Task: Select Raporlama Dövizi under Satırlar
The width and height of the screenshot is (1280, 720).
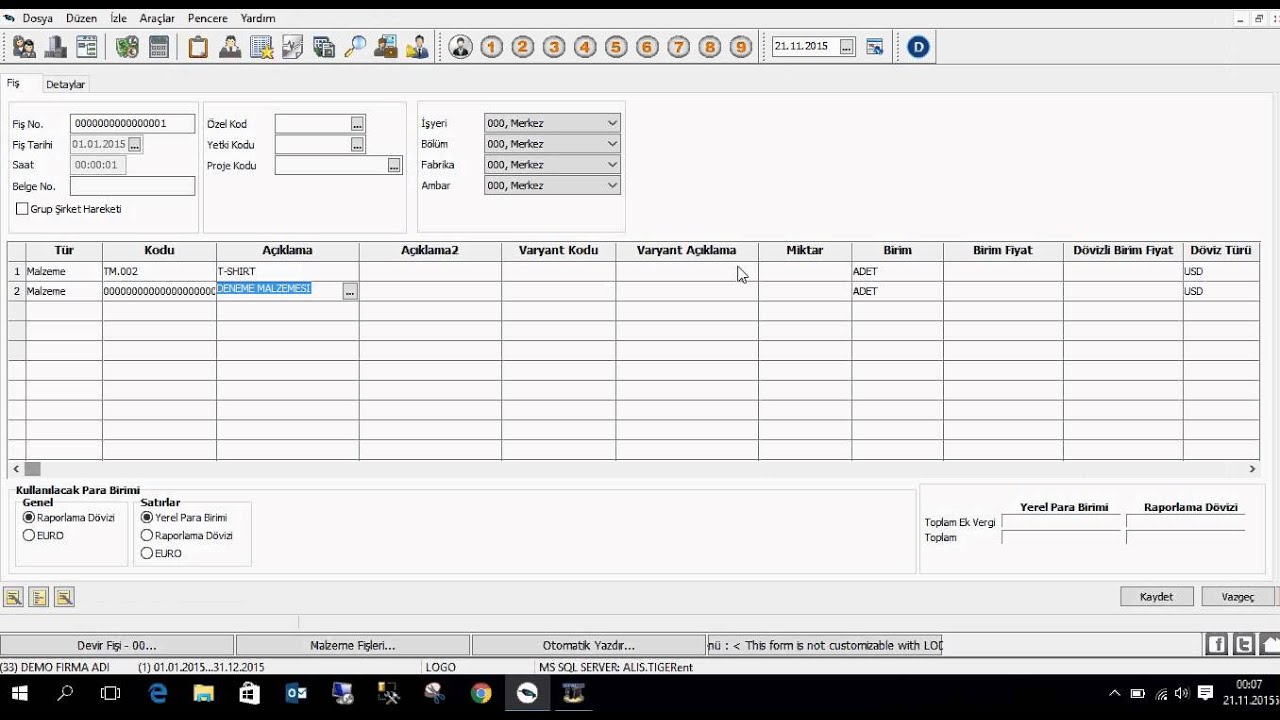Action: pyautogui.click(x=147, y=535)
